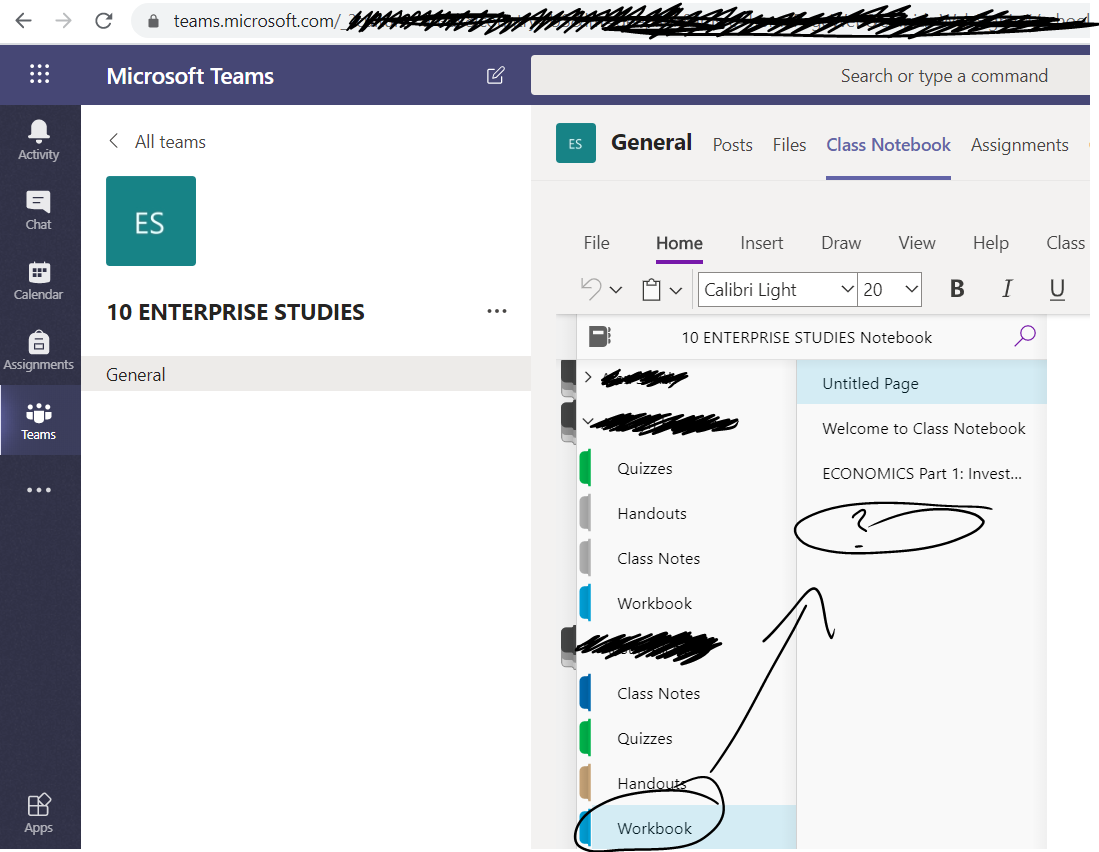Image resolution: width=1099 pixels, height=852 pixels.
Task: Start a new chat compose icon
Action: click(x=496, y=75)
